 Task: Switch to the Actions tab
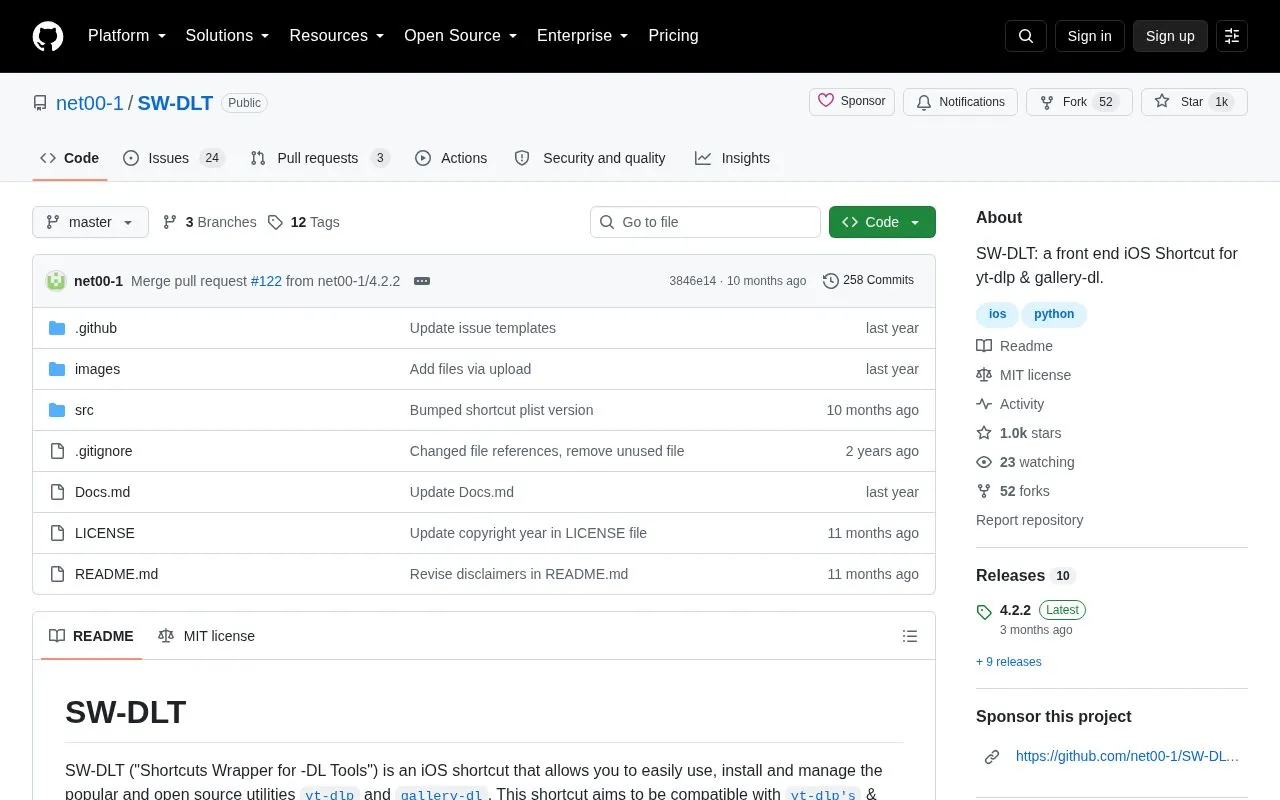coord(451,158)
